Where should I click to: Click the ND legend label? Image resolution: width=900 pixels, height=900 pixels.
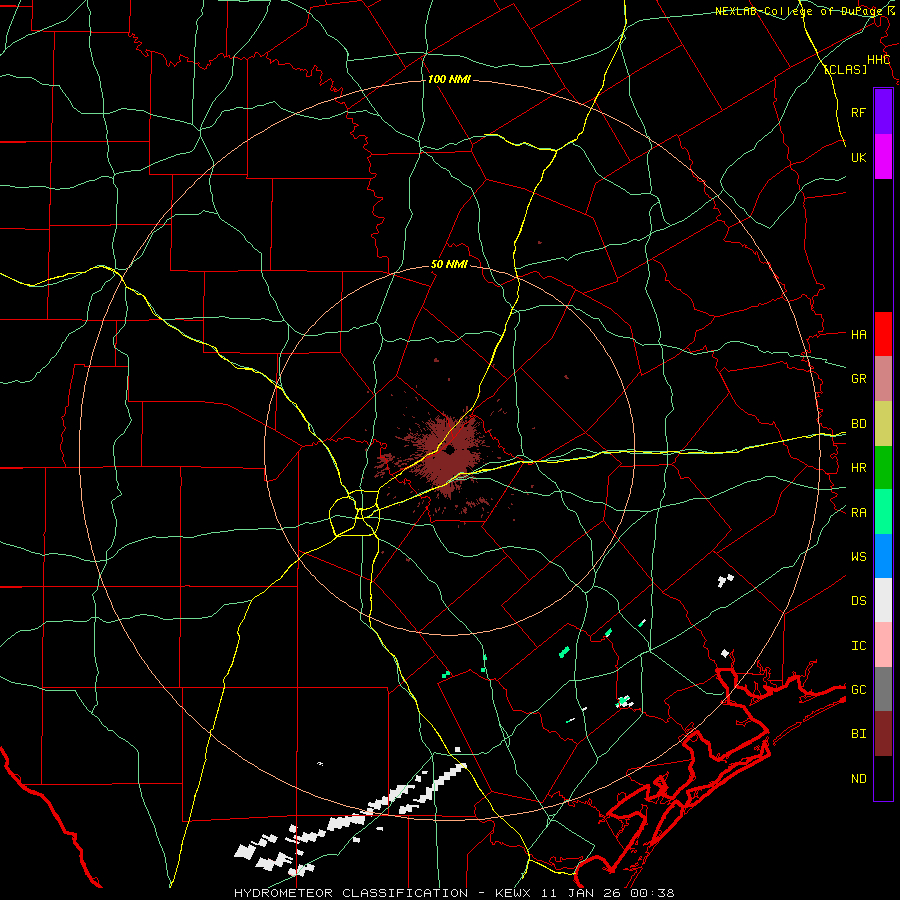(x=858, y=779)
